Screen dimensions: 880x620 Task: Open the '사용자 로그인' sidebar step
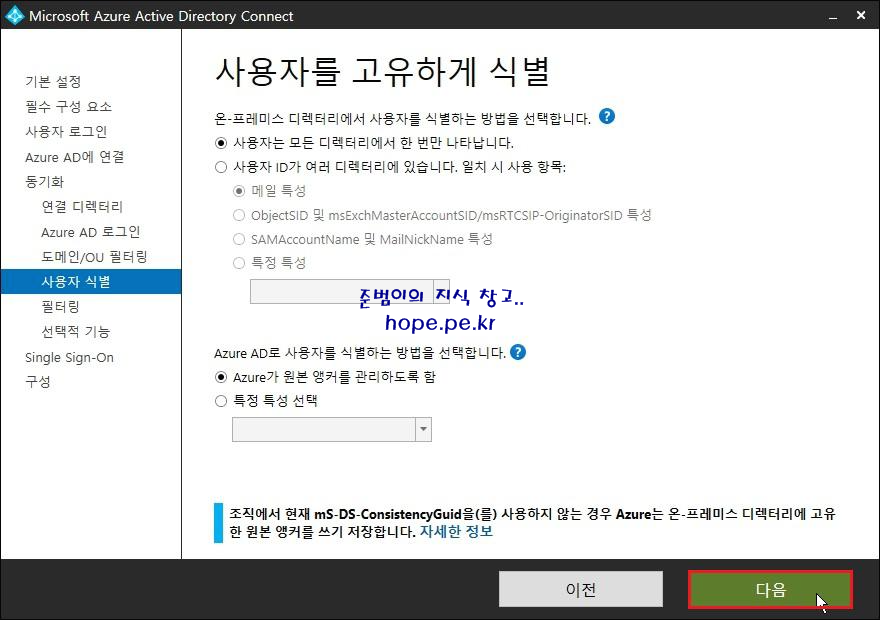click(x=66, y=132)
